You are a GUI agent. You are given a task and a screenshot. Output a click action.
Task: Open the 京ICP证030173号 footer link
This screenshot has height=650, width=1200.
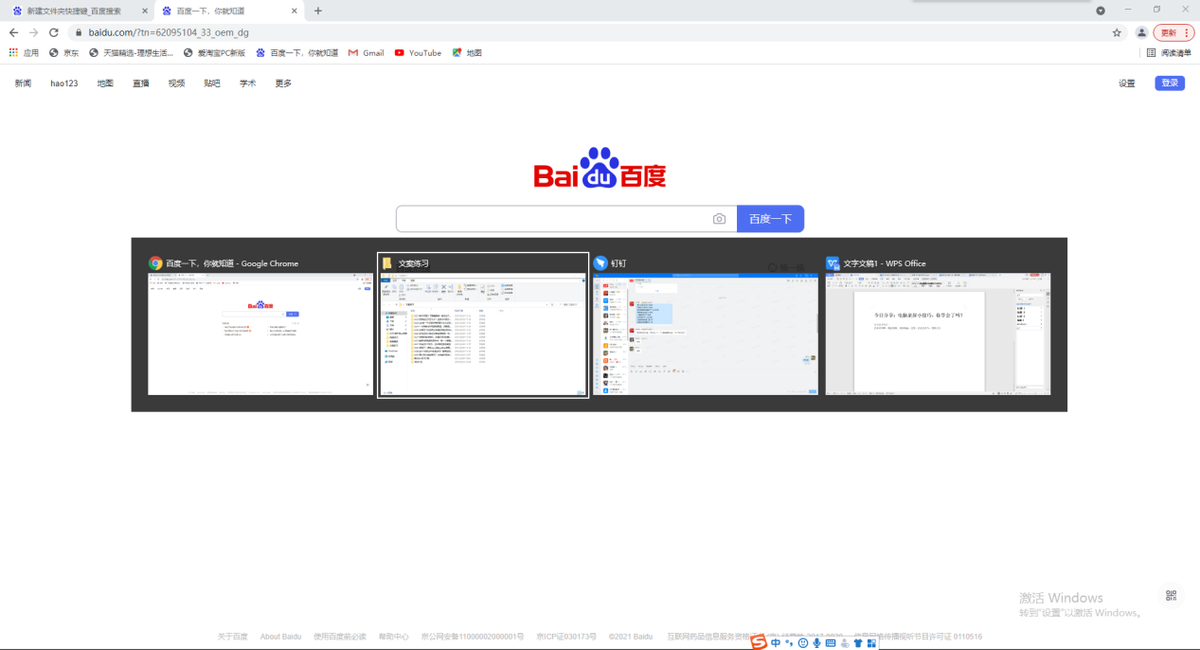(566, 637)
